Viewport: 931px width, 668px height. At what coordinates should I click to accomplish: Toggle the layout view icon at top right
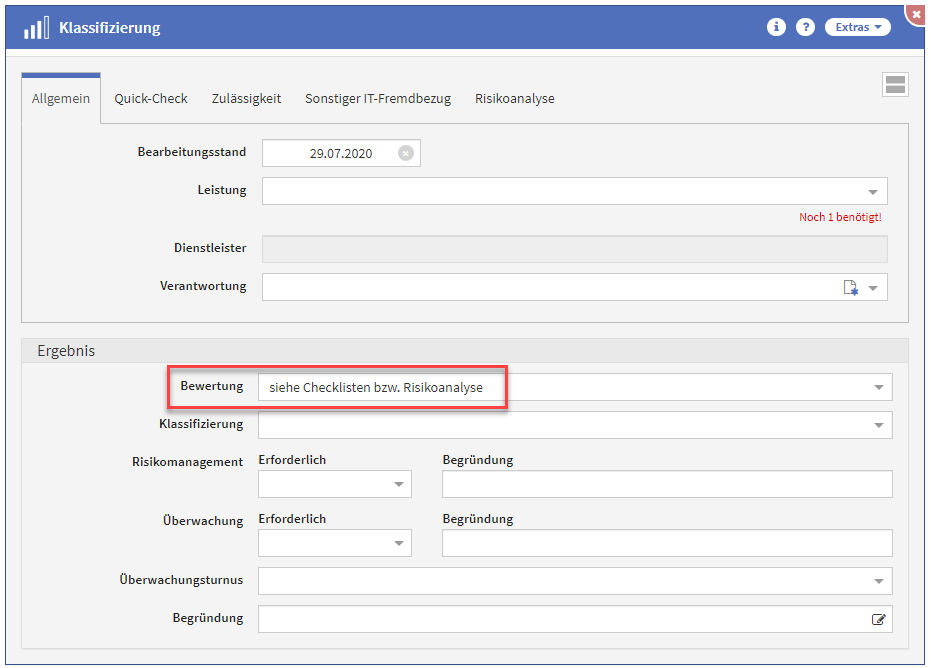point(895,85)
